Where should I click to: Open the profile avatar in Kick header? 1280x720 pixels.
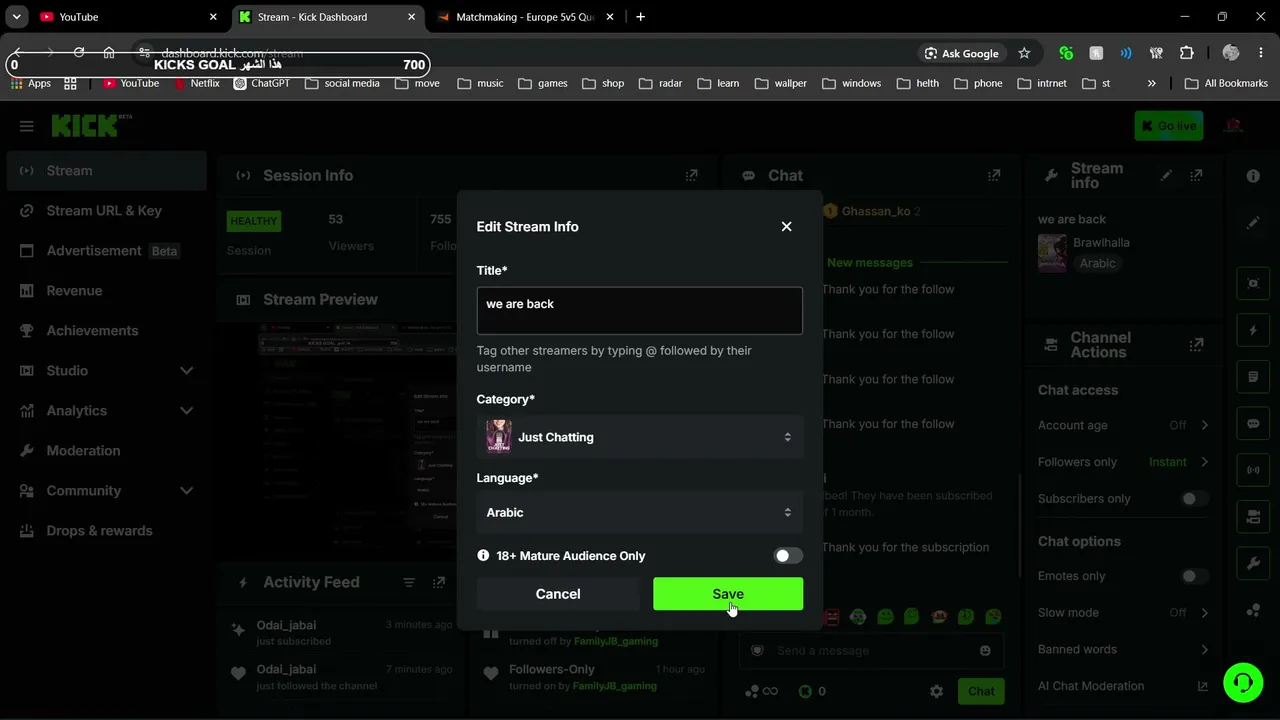click(x=1234, y=126)
